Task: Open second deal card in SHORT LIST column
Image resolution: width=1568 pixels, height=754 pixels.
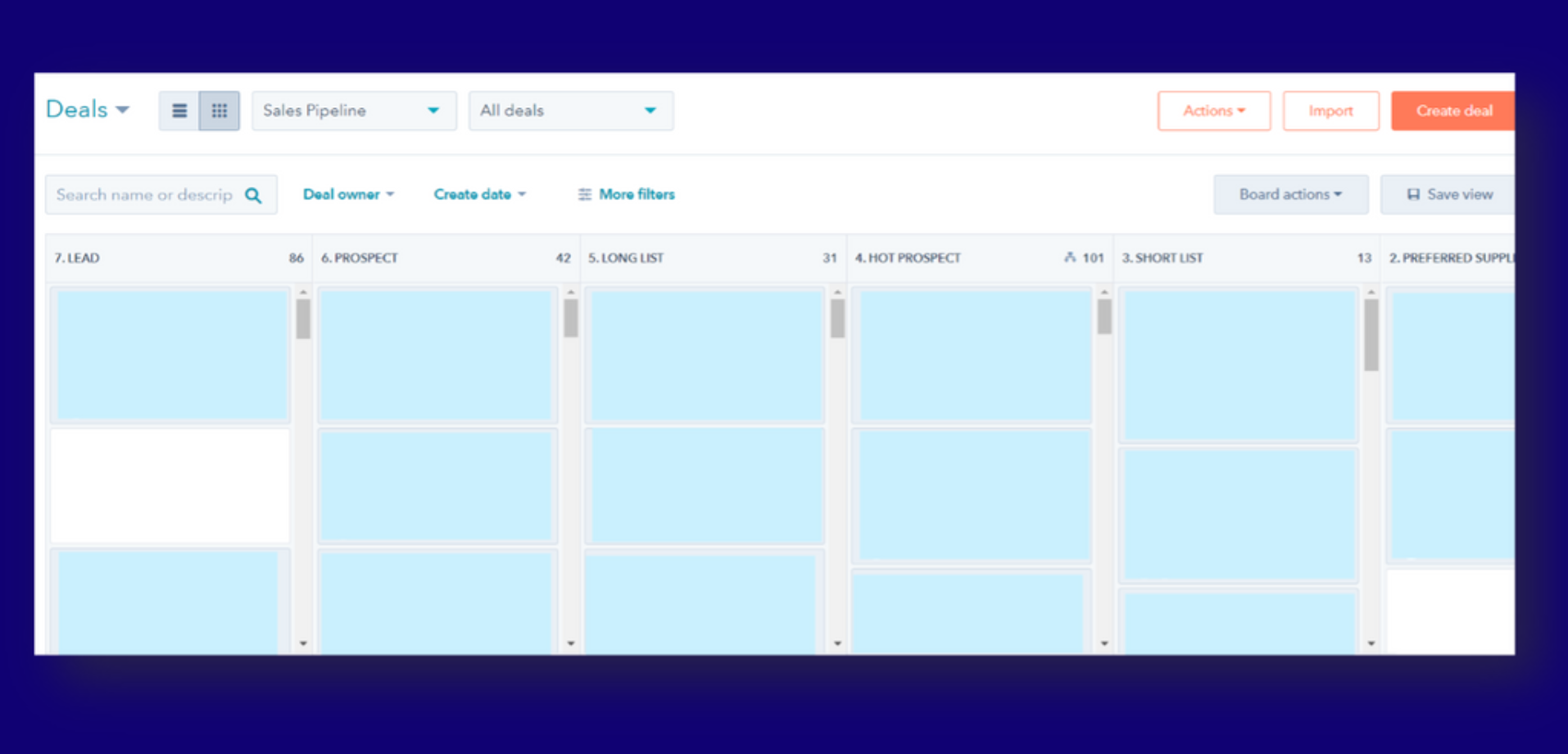Action: pyautogui.click(x=1239, y=515)
